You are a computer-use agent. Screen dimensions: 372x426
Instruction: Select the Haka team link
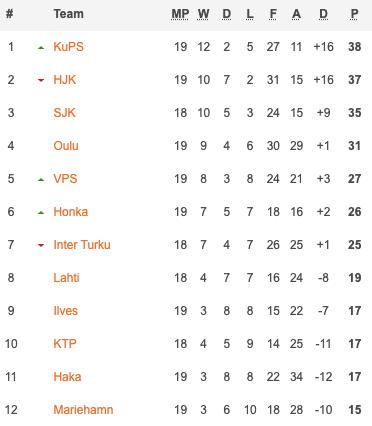click(x=67, y=377)
